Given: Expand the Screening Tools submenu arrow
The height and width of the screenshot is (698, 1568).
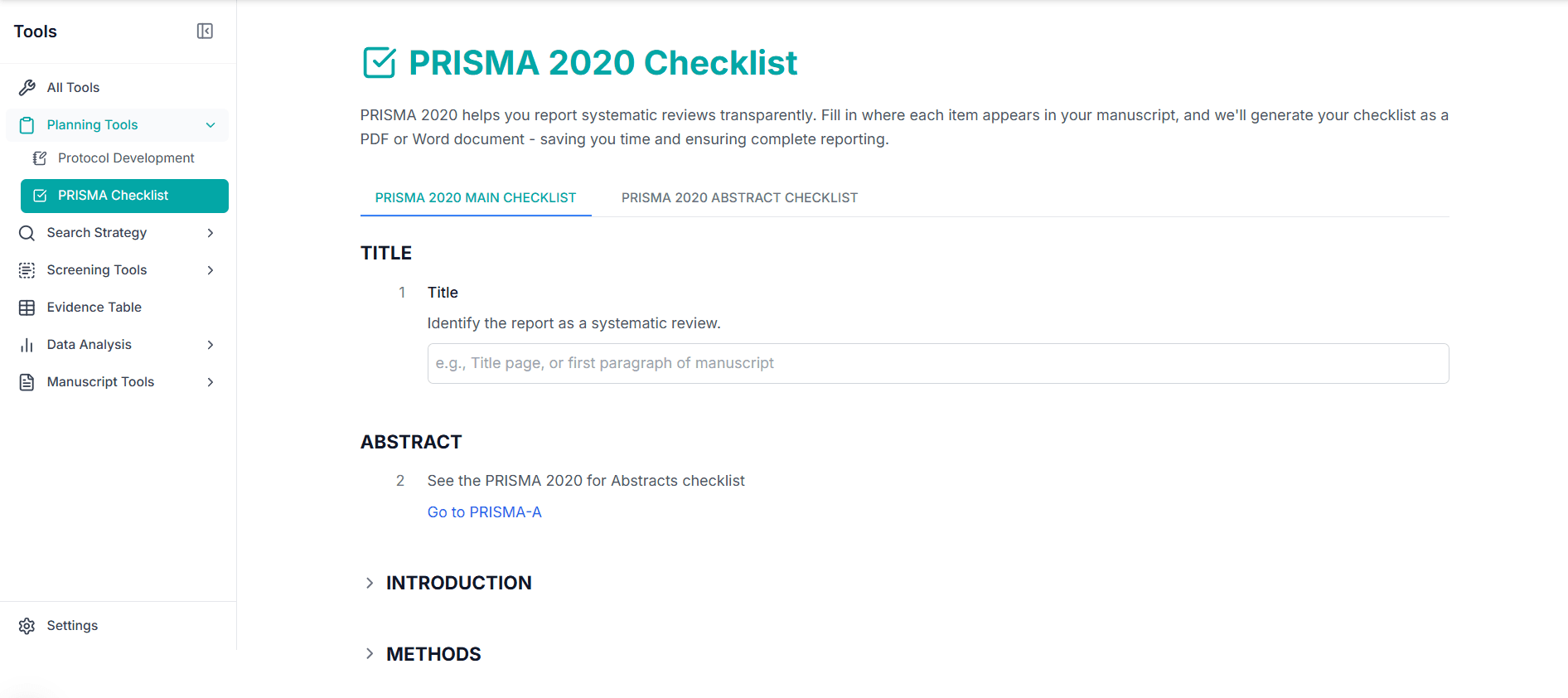Looking at the screenshot, I should [211, 270].
